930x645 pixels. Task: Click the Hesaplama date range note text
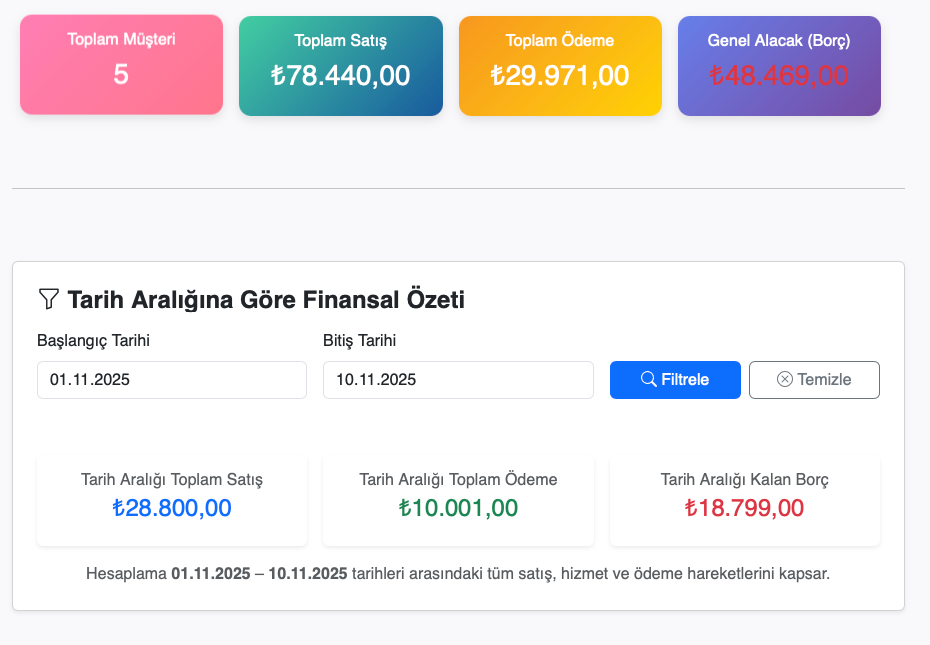[x=458, y=574]
